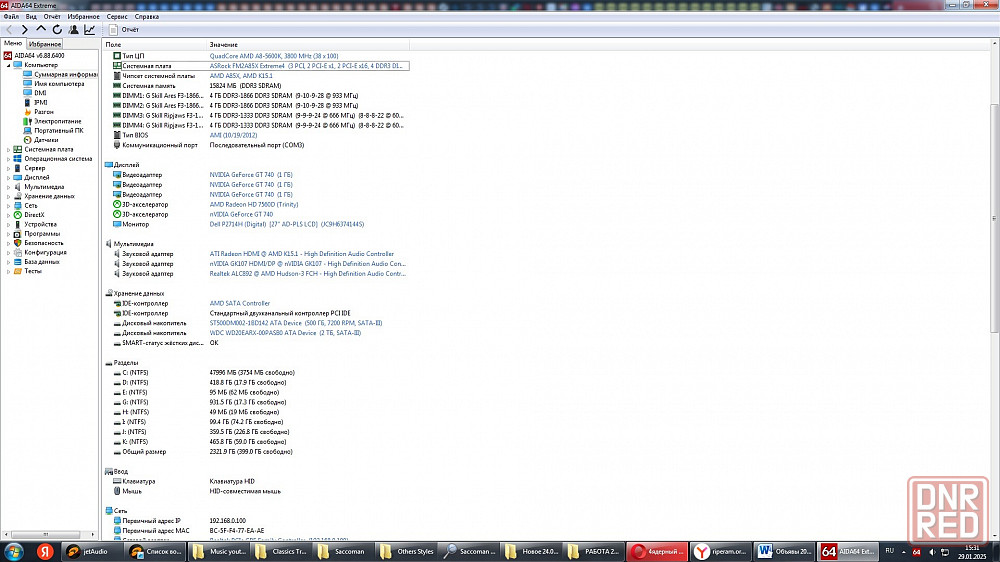
Task: Select Имя компьютера in the tree
Action: [59, 84]
